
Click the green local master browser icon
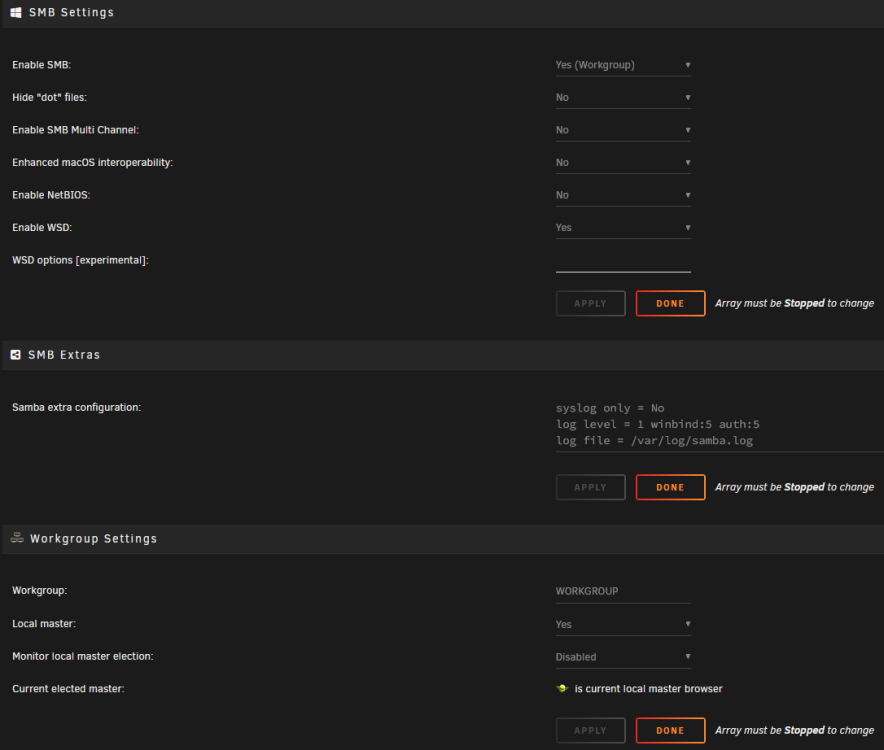(x=562, y=689)
